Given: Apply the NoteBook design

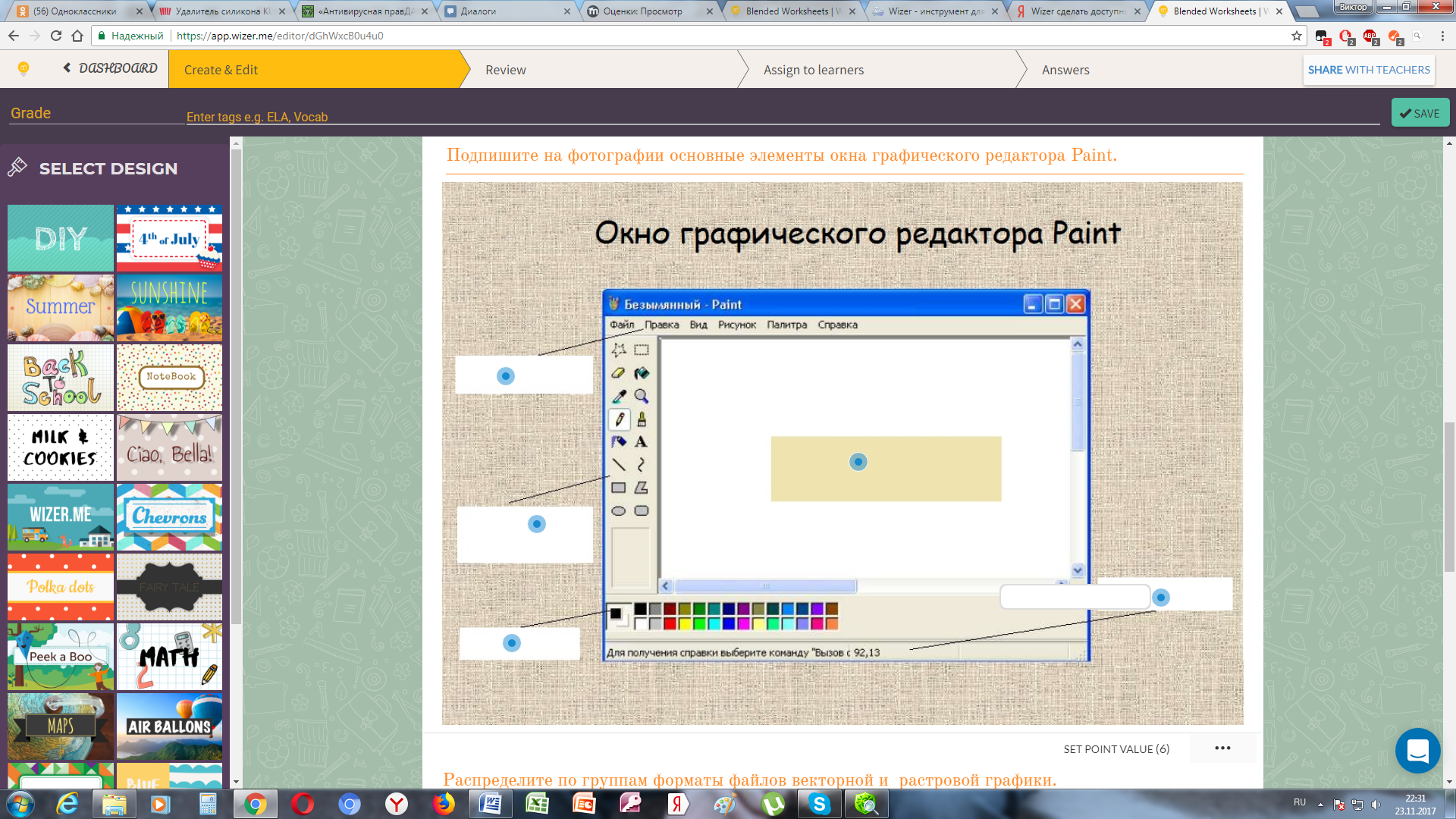Looking at the screenshot, I should 169,378.
